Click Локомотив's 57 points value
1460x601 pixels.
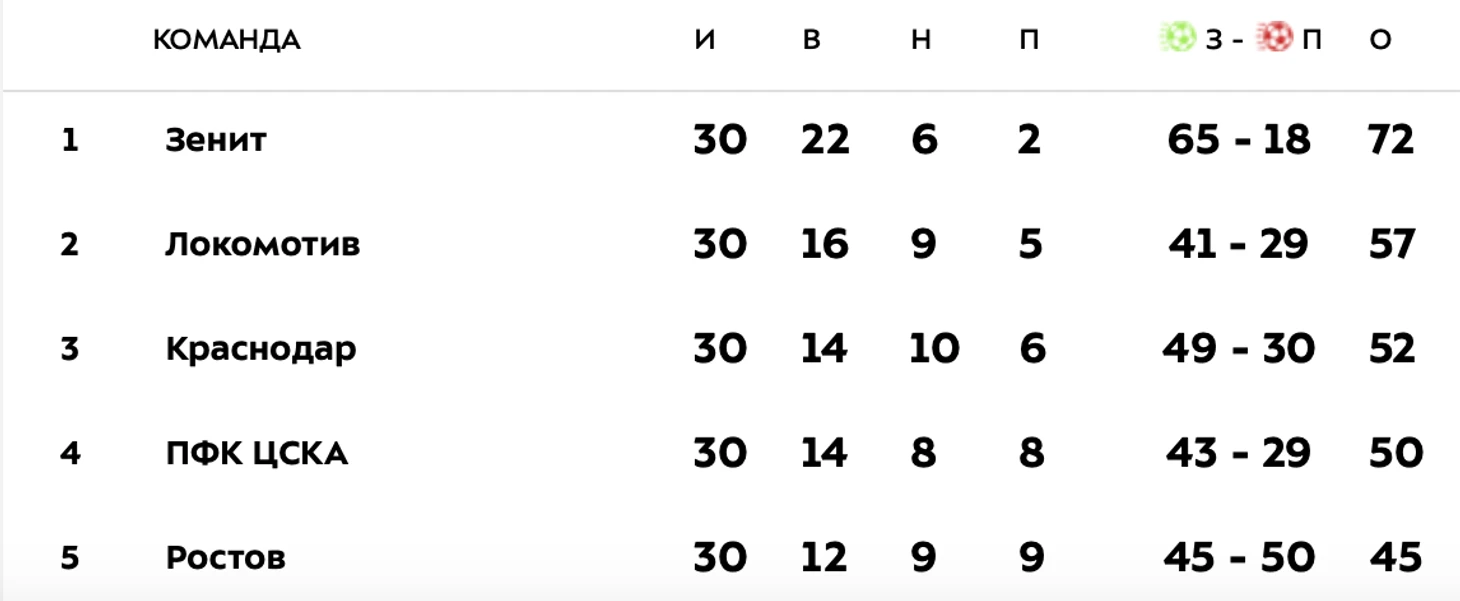coord(1391,244)
